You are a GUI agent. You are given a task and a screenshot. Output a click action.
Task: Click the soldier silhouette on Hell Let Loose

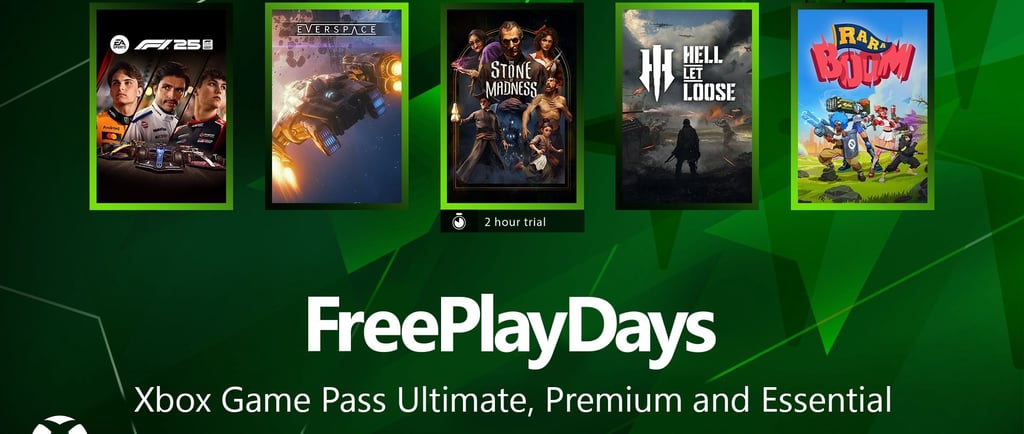click(684, 147)
